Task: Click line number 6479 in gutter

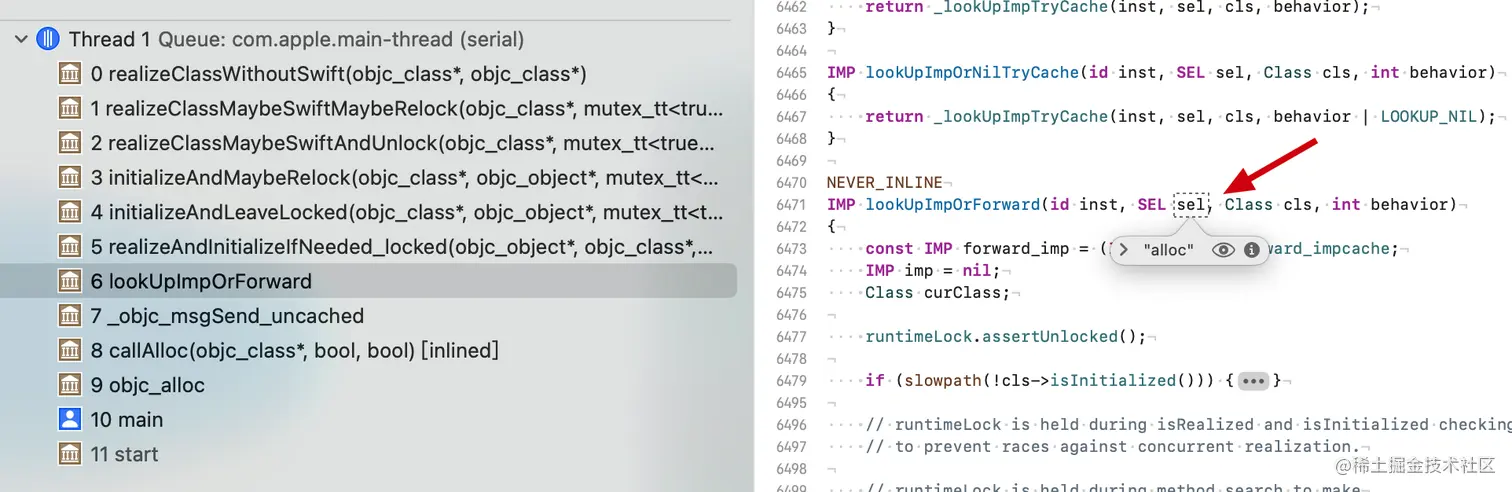Action: click(x=791, y=380)
